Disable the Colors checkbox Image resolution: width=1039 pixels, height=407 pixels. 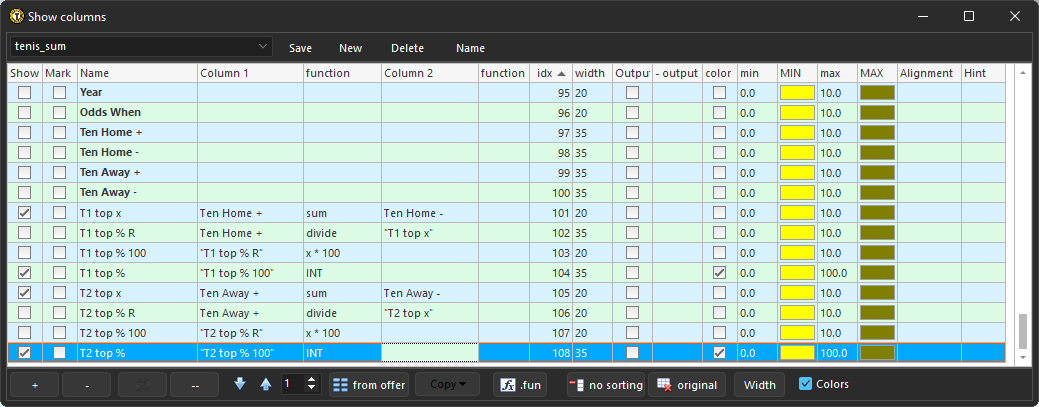coord(806,384)
